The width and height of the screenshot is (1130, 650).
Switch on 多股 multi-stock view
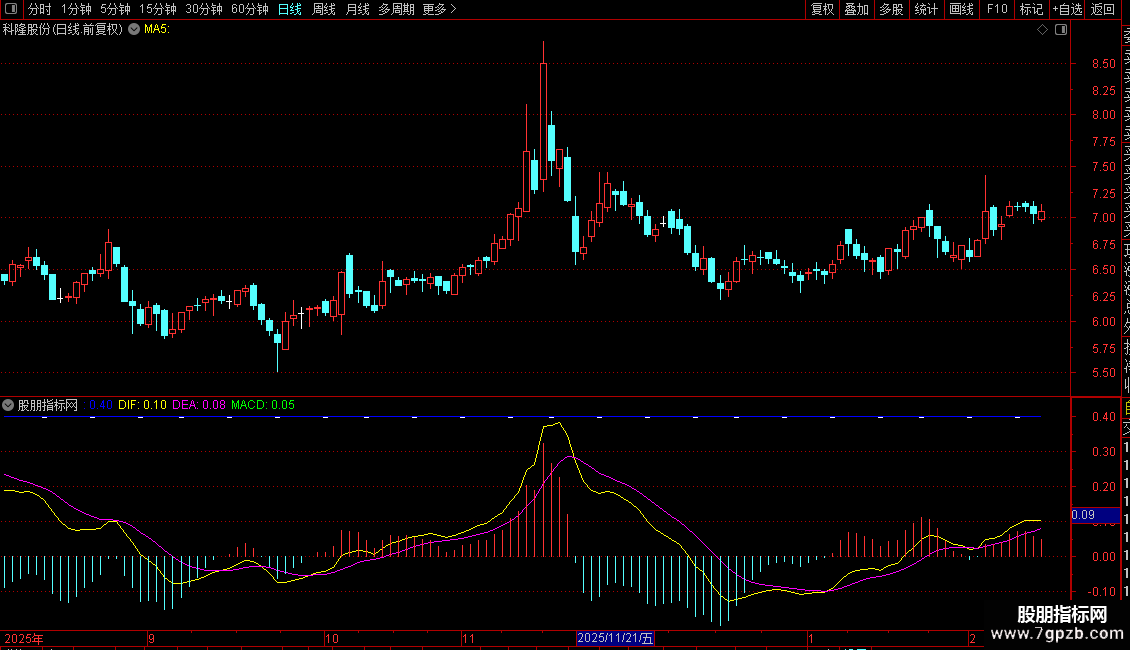click(x=891, y=9)
